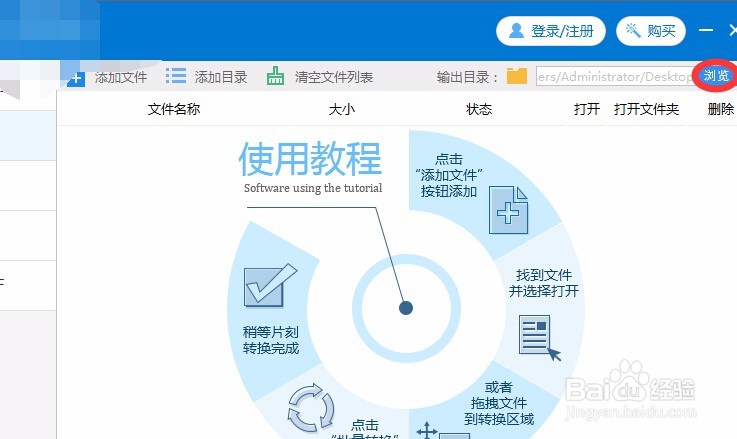Click the document with cursor icon
Screen dimensions: 737x439
tap(540, 337)
